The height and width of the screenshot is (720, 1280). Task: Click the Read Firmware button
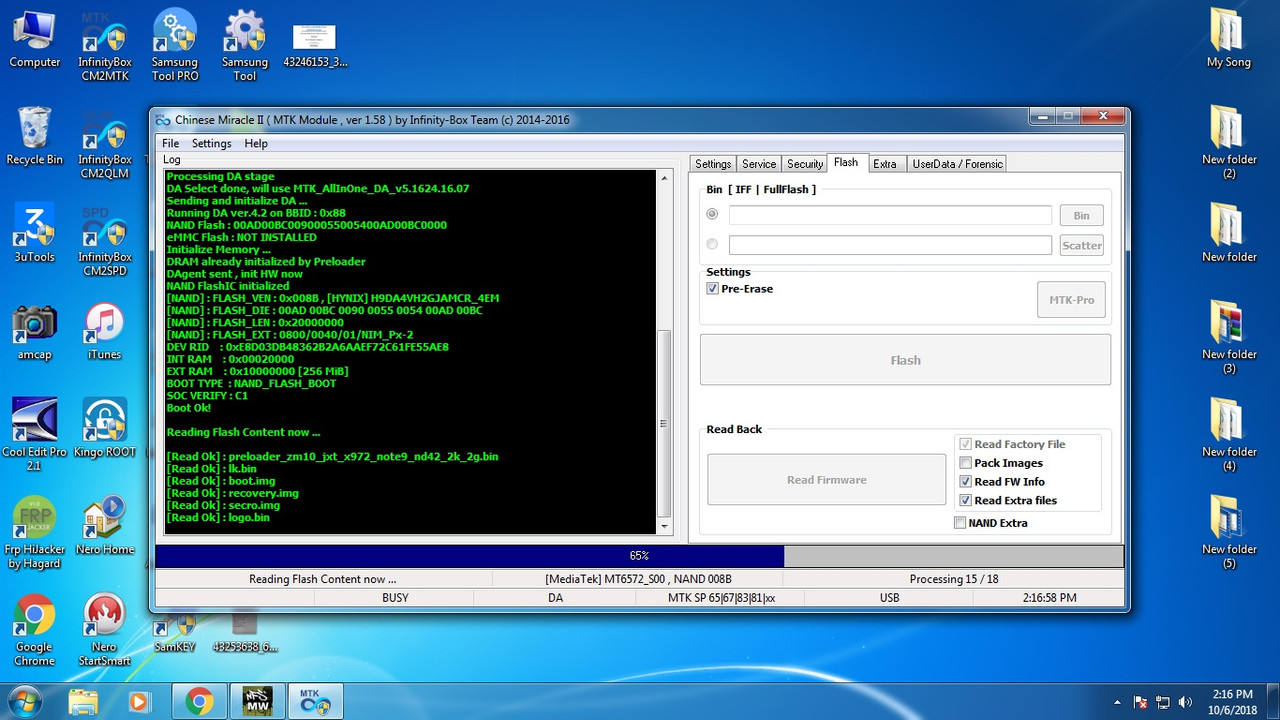pos(826,480)
